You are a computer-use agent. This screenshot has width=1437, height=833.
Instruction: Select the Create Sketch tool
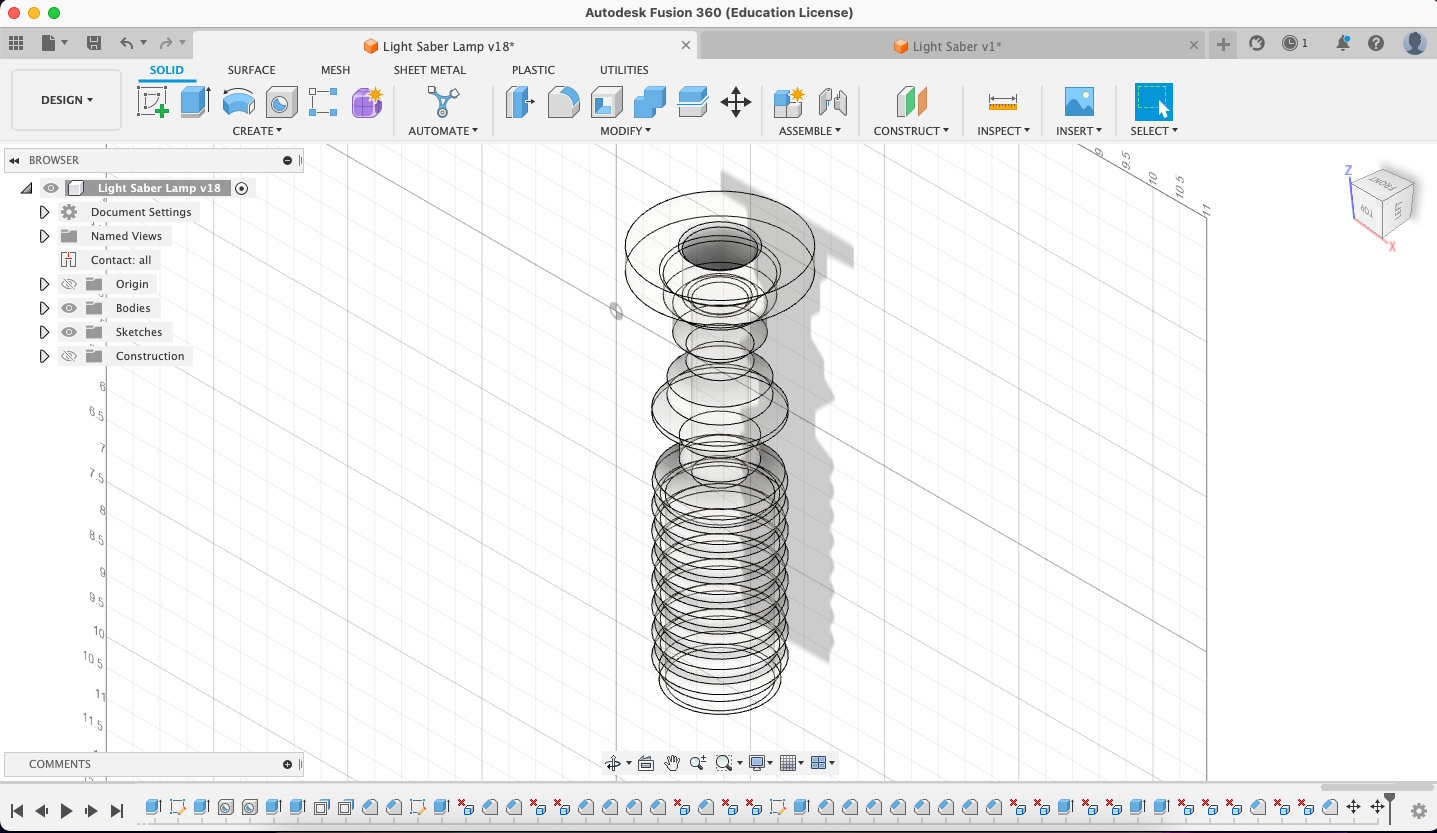click(154, 101)
